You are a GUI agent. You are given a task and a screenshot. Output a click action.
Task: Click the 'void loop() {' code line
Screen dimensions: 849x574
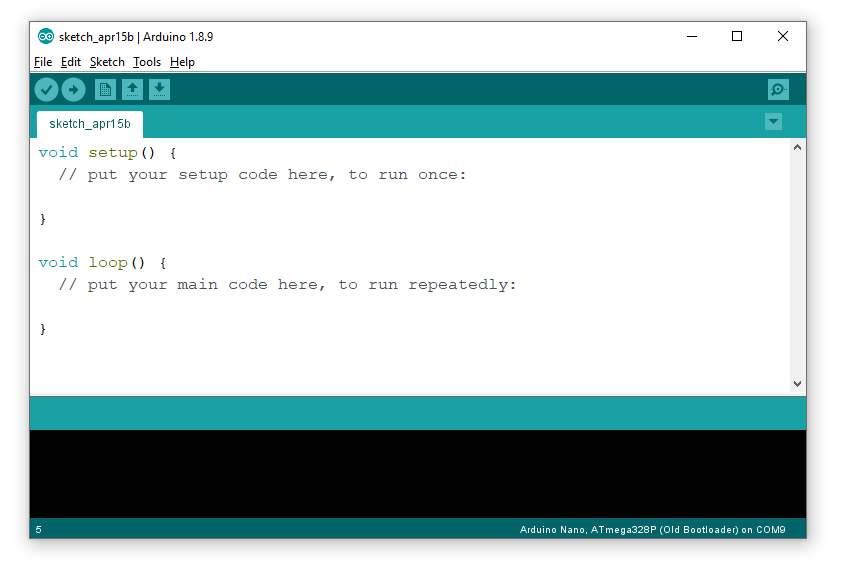click(x=102, y=263)
